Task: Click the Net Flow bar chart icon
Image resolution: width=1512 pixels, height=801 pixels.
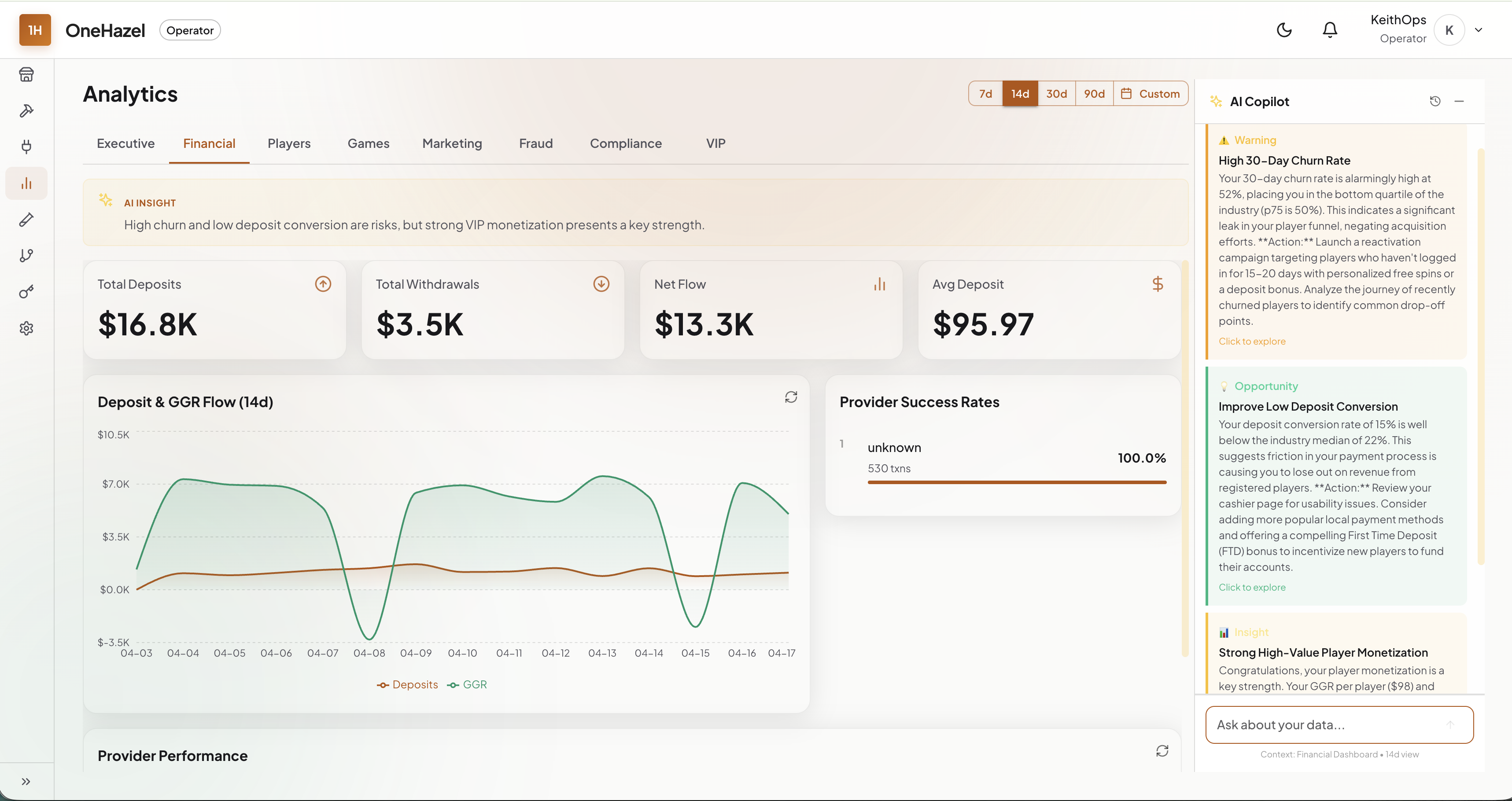Action: pos(879,284)
